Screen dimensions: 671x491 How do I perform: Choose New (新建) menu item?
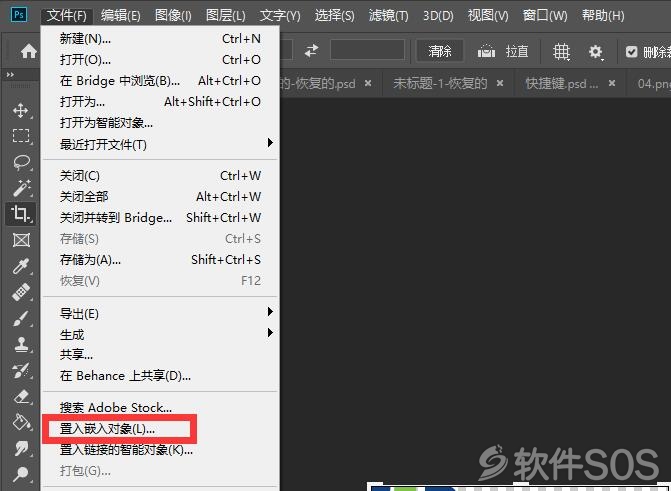(x=160, y=39)
